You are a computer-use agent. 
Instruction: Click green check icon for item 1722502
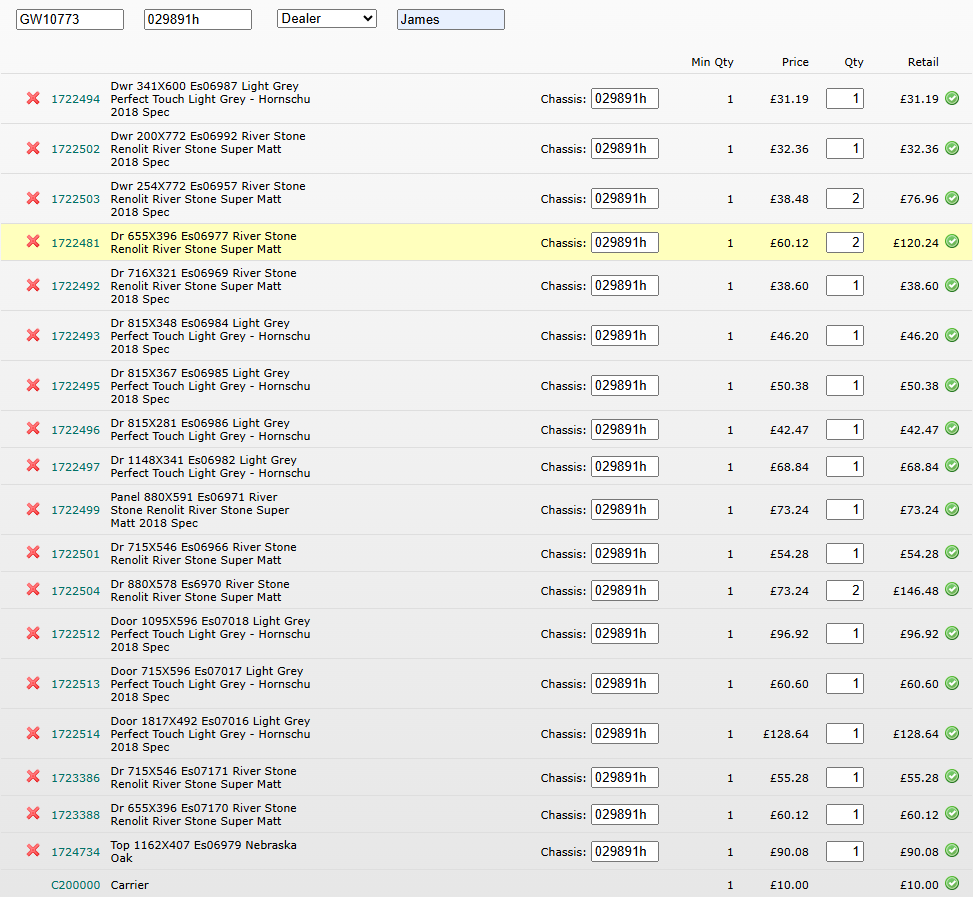click(952, 148)
